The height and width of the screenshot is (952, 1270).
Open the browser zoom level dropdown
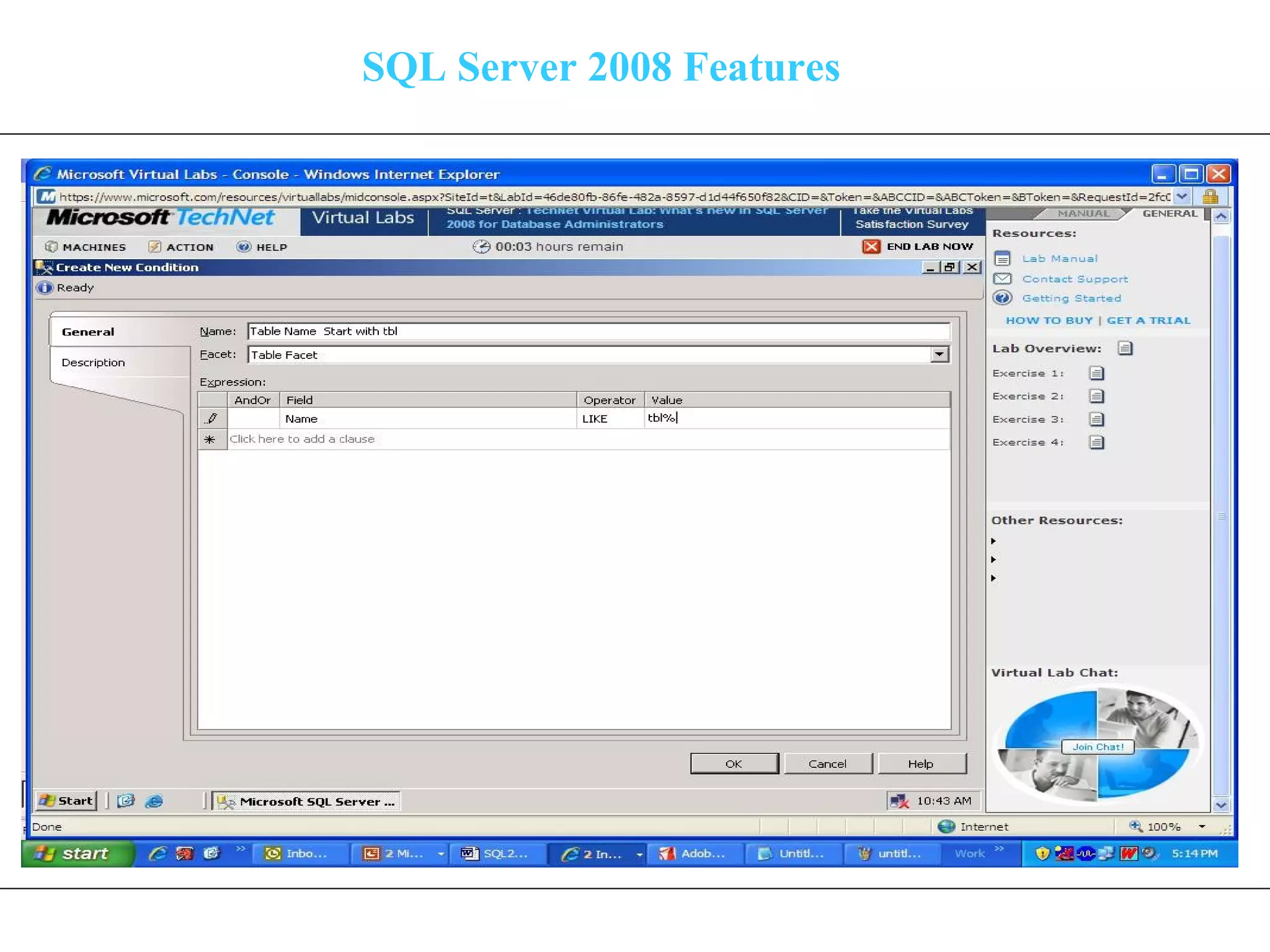point(1202,826)
